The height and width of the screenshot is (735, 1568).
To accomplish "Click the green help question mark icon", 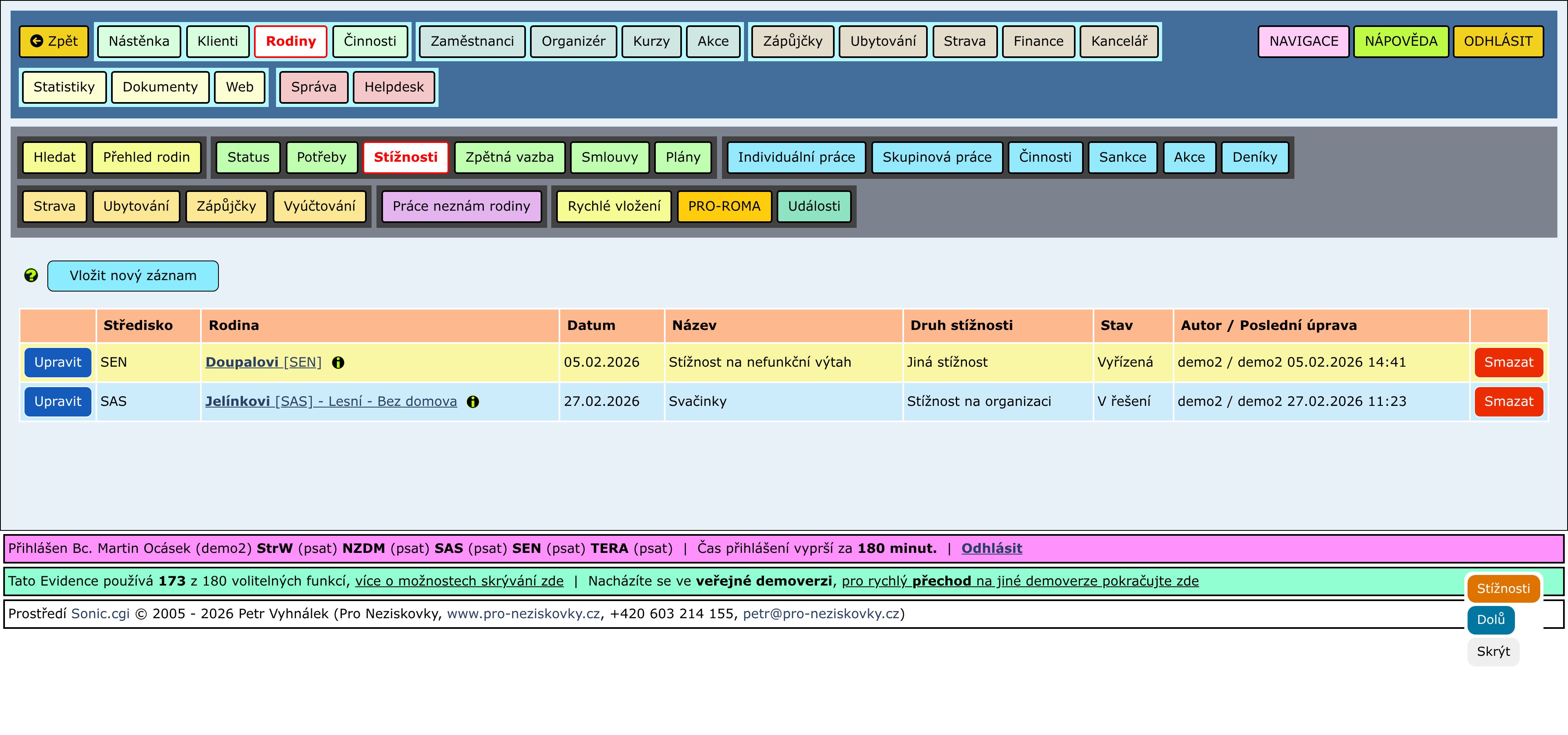I will coord(31,276).
